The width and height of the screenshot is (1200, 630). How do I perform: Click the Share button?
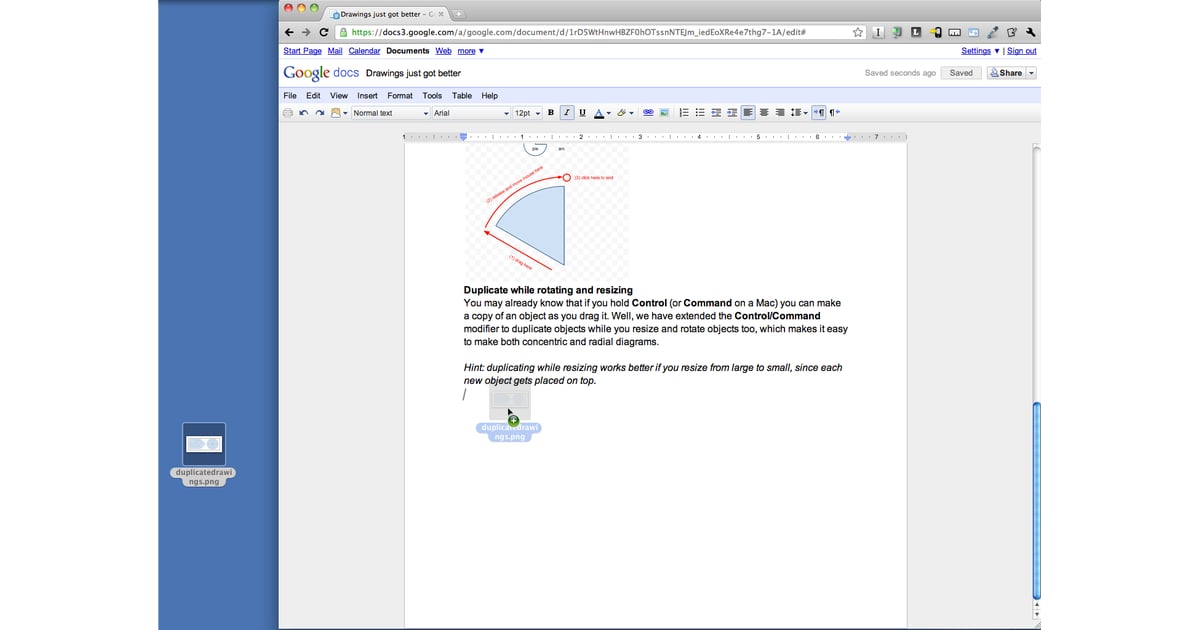[x=1006, y=73]
